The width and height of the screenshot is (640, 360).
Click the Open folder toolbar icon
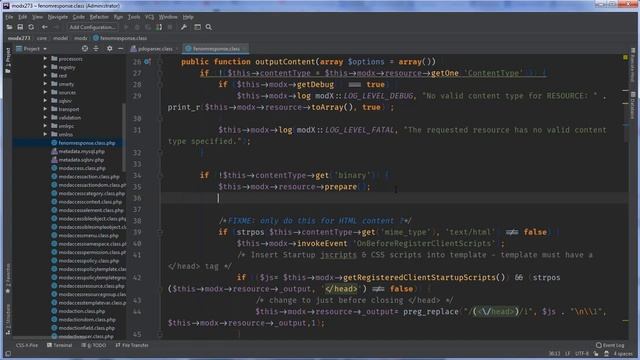[x=9, y=27]
